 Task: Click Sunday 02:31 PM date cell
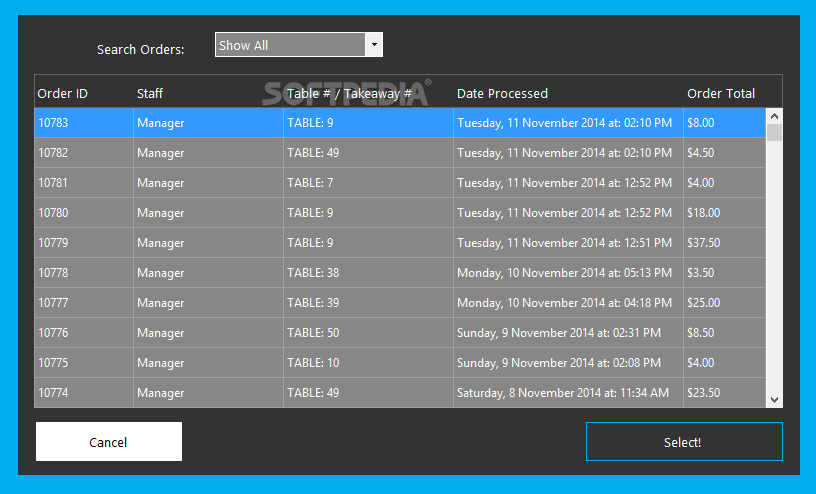coord(568,333)
